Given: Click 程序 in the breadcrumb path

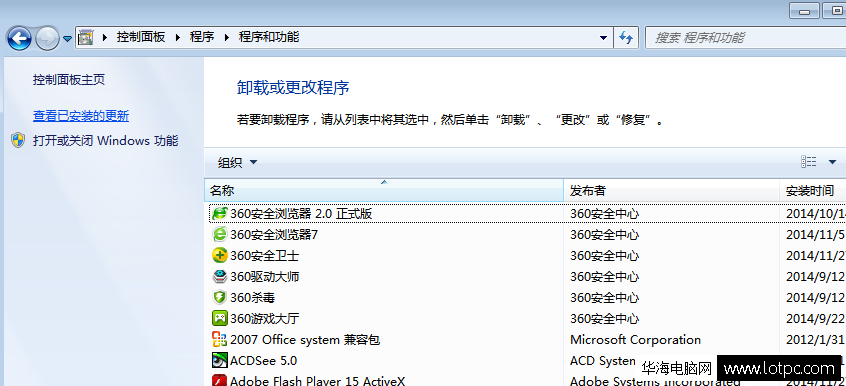Looking at the screenshot, I should tap(202, 37).
